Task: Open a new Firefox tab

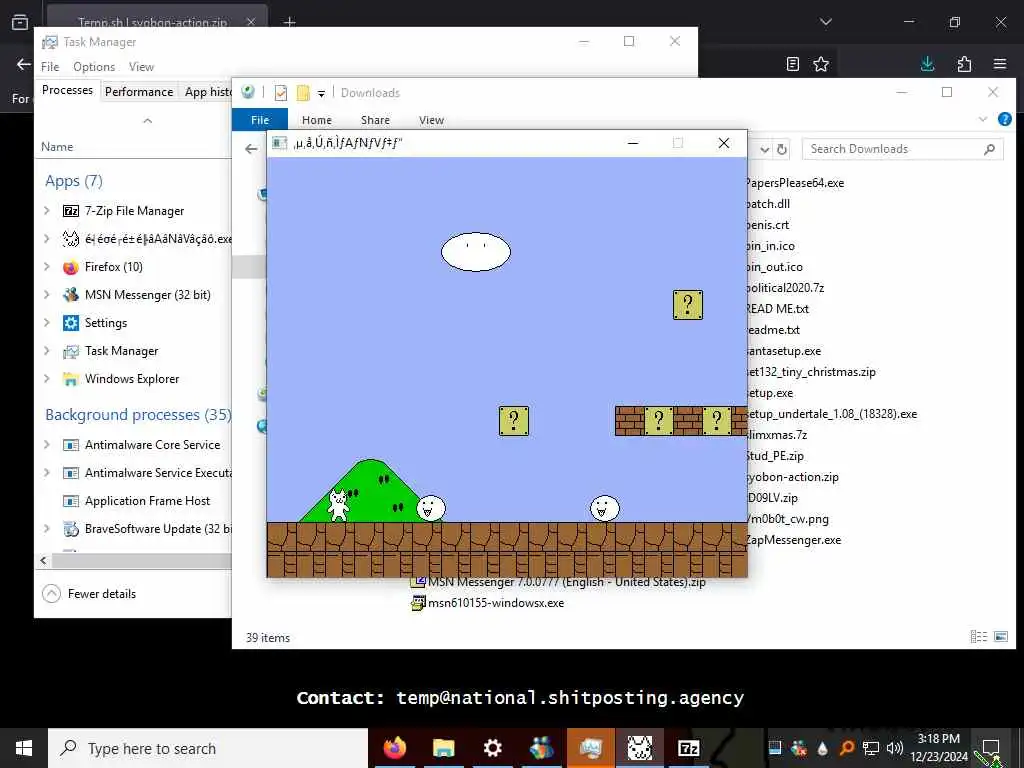Action: [x=289, y=22]
